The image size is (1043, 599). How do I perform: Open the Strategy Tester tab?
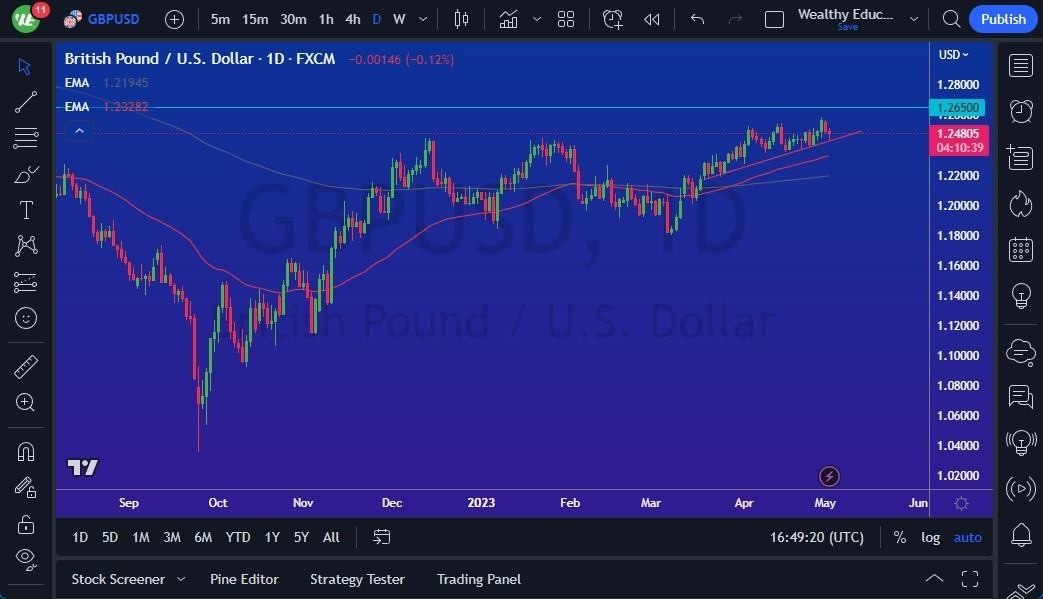pos(357,578)
